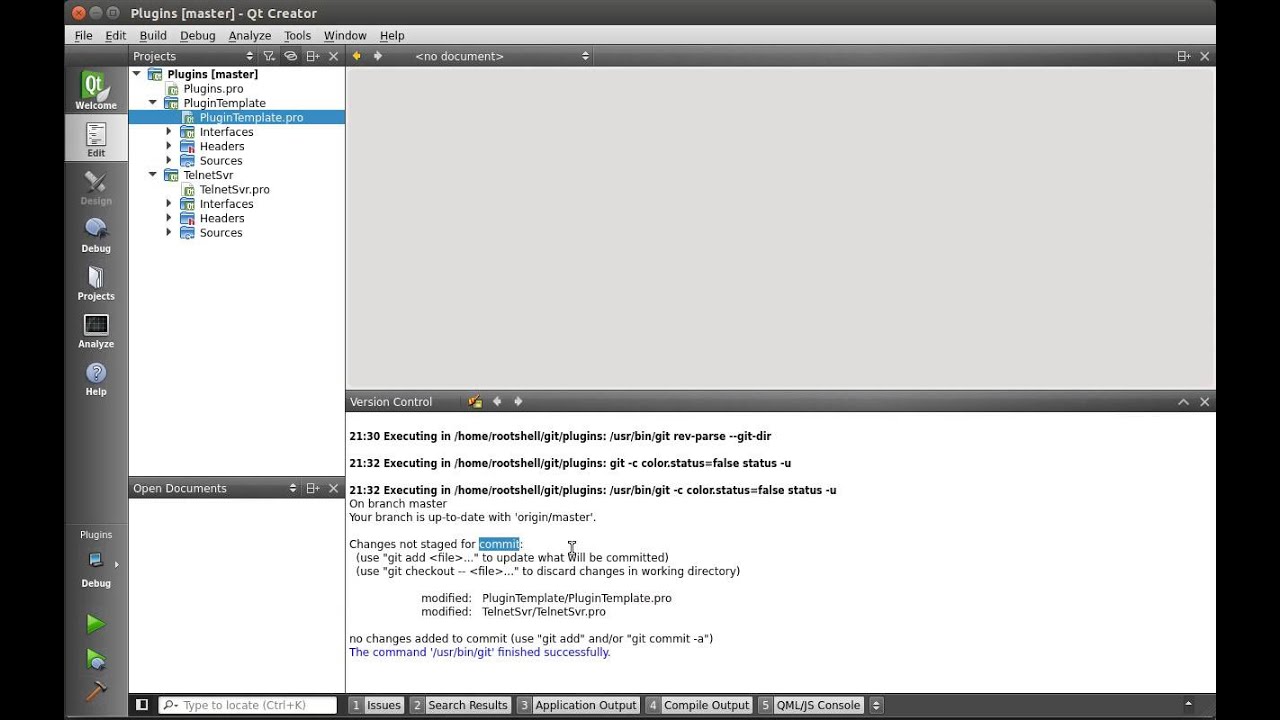Show the Issues output pane

(x=376, y=705)
